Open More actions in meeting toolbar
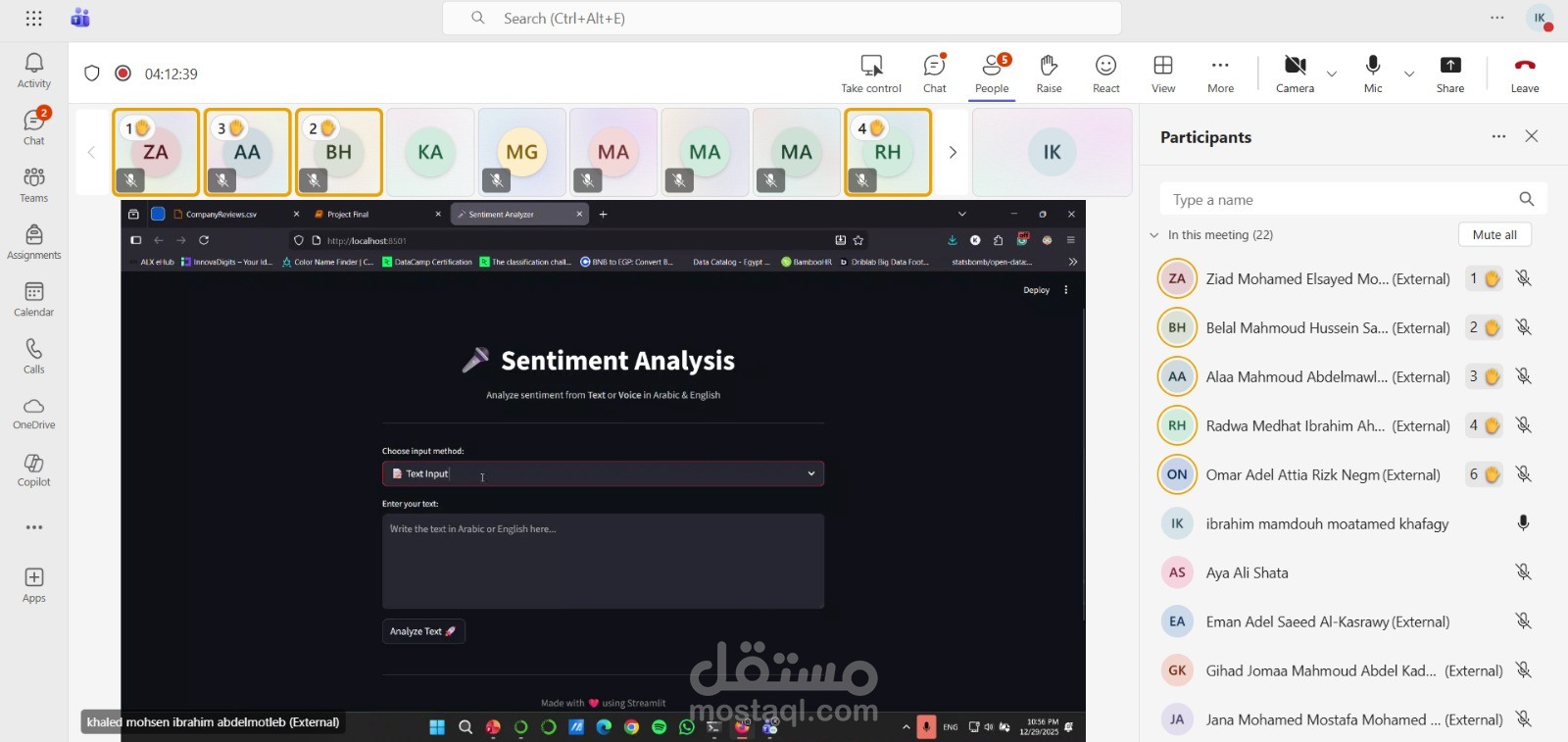 tap(1220, 74)
